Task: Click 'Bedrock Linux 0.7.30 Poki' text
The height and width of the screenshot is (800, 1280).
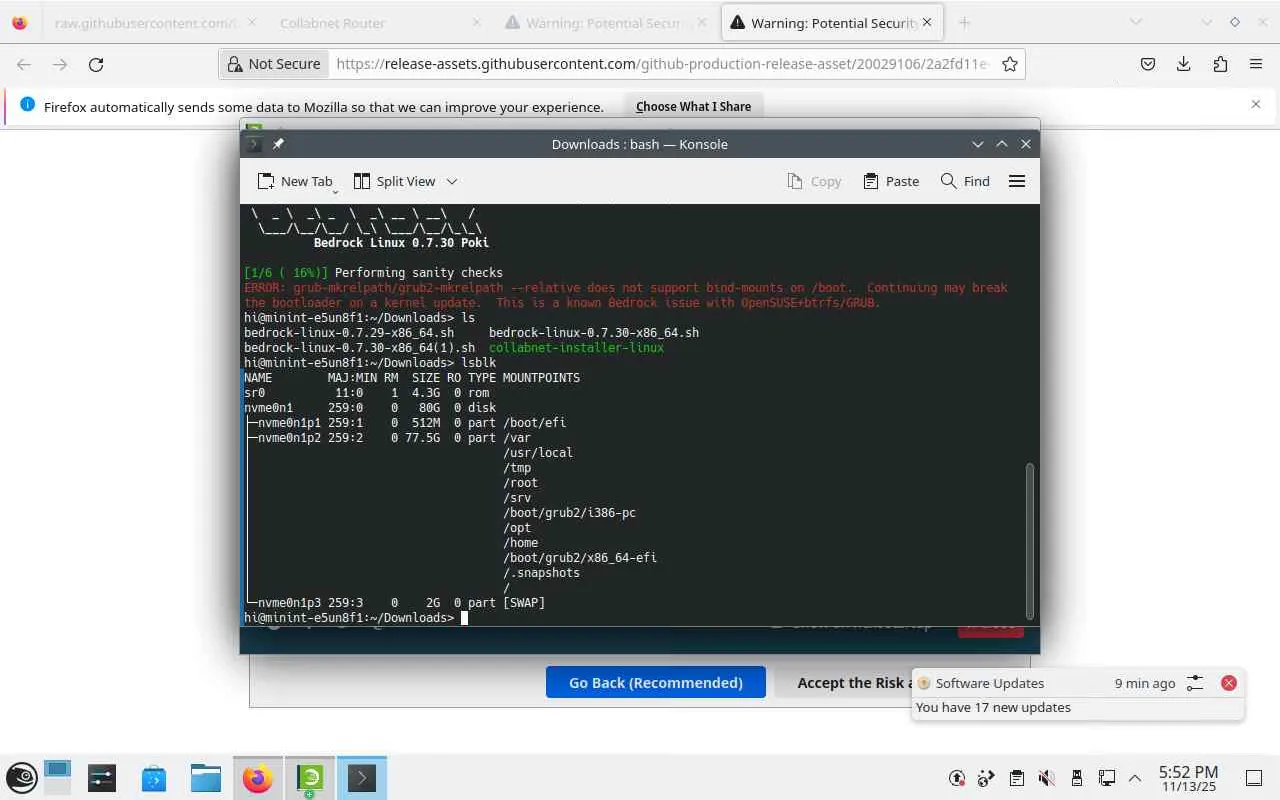Action: (401, 242)
